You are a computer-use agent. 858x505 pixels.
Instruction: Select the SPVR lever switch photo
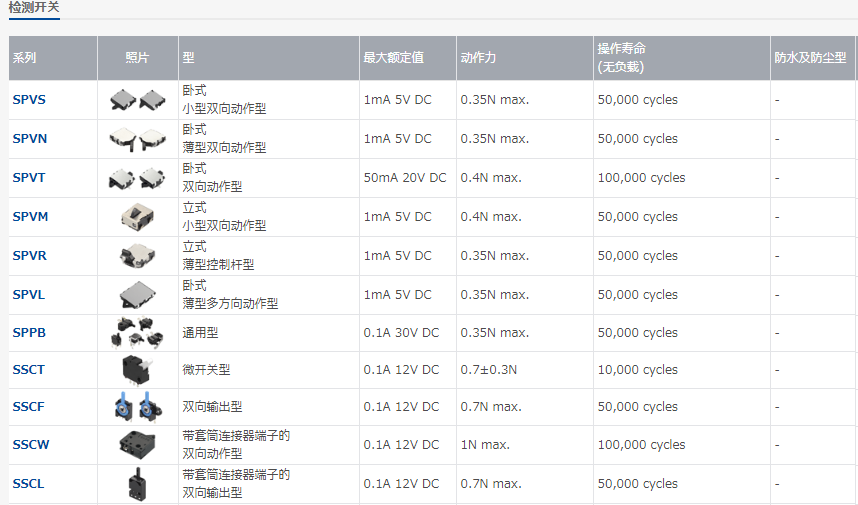pos(137,255)
